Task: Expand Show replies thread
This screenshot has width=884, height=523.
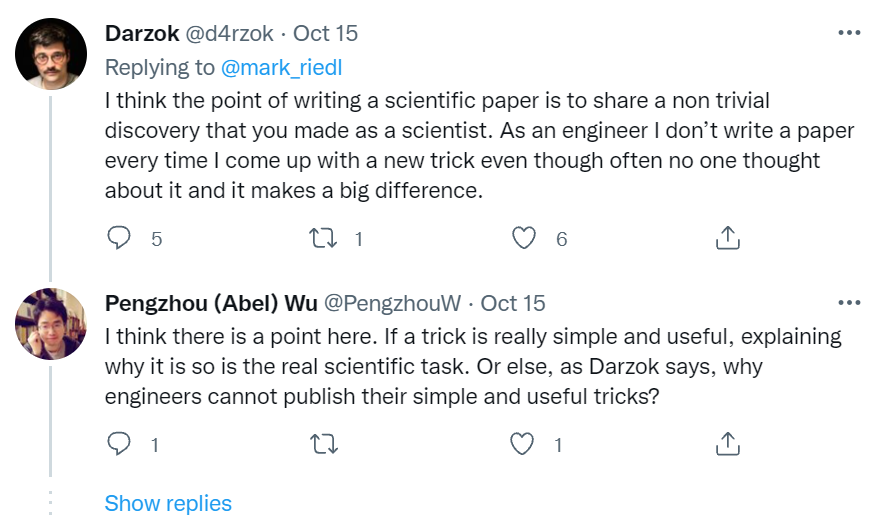Action: coord(168,503)
